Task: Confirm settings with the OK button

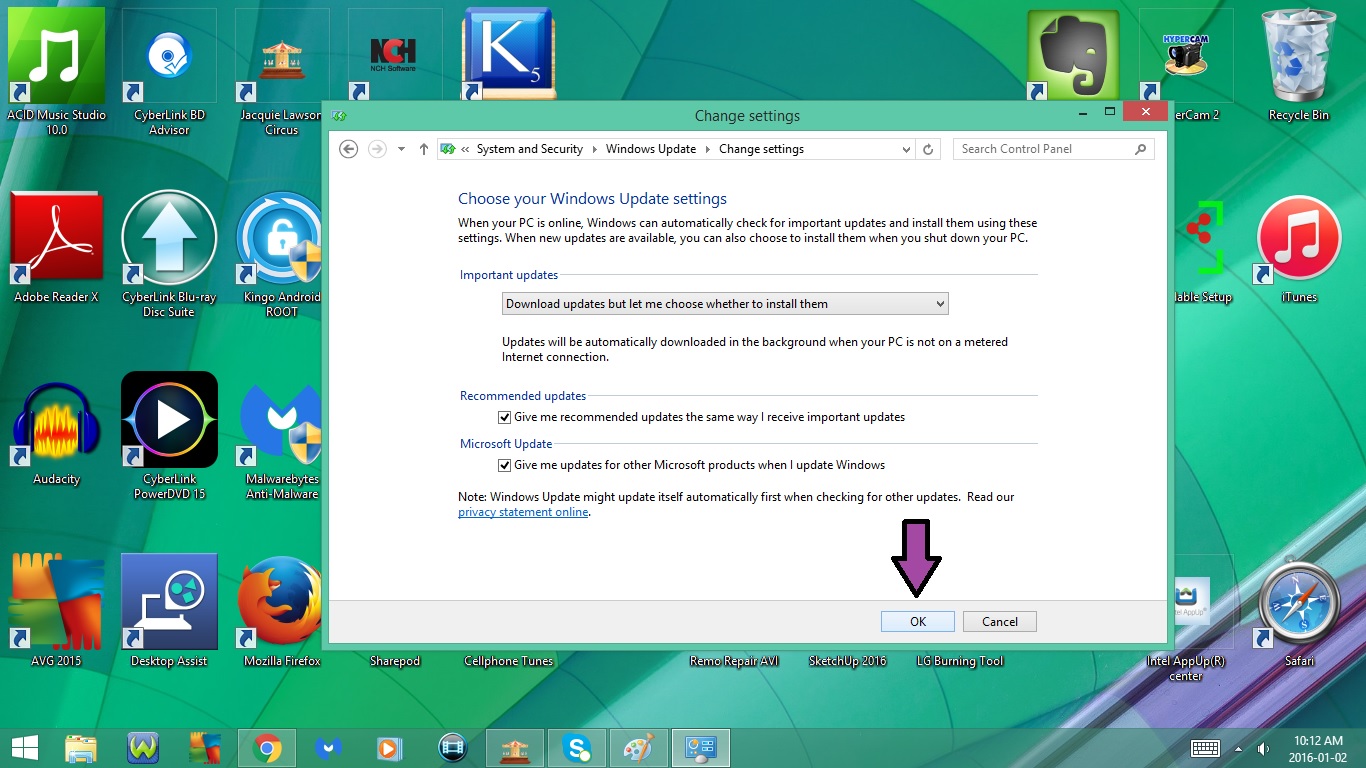Action: tap(918, 622)
